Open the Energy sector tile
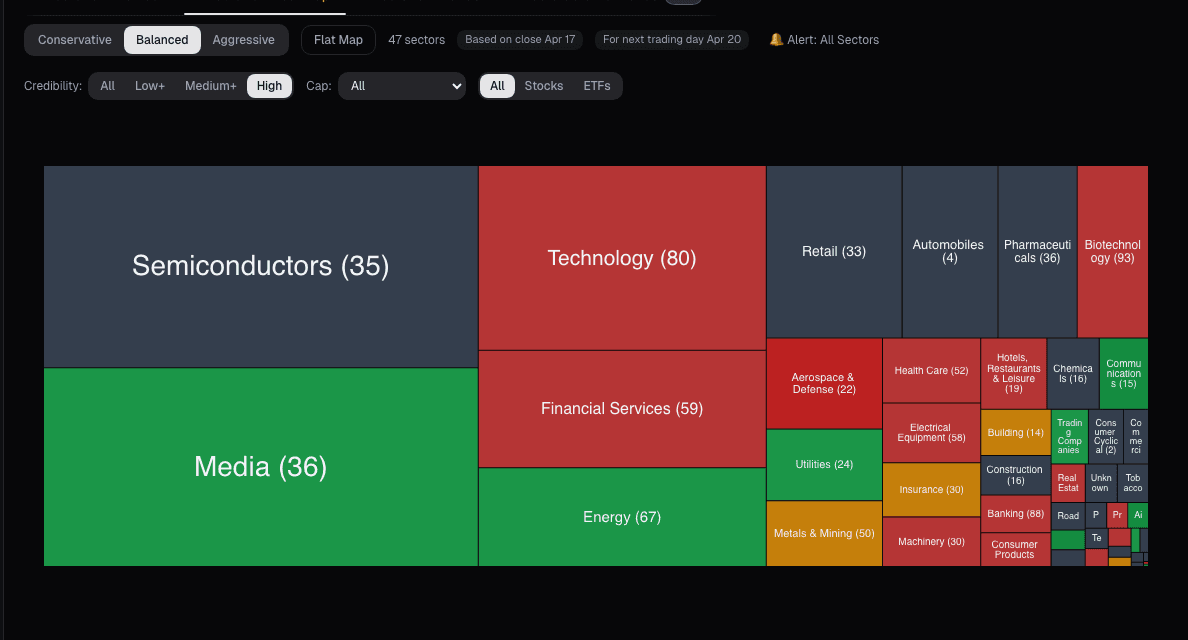 [621, 517]
